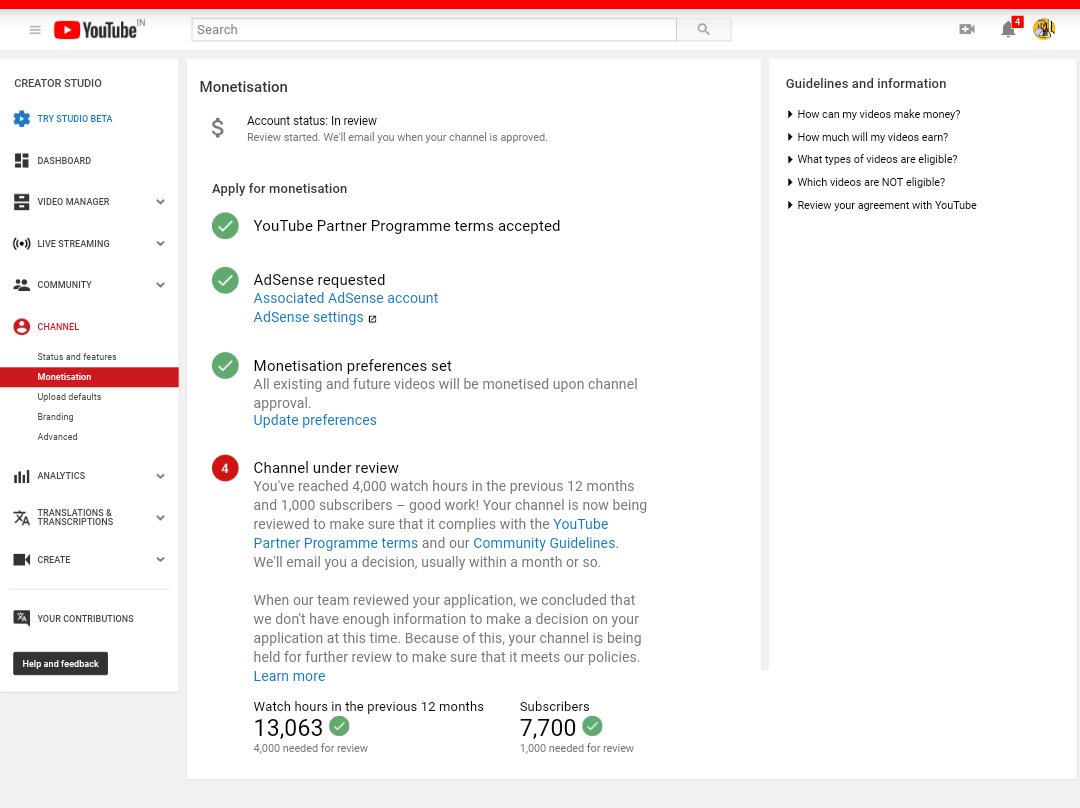Image resolution: width=1080 pixels, height=808 pixels.
Task: Expand 'Which videos are NOT eligible?'
Action: (x=866, y=182)
